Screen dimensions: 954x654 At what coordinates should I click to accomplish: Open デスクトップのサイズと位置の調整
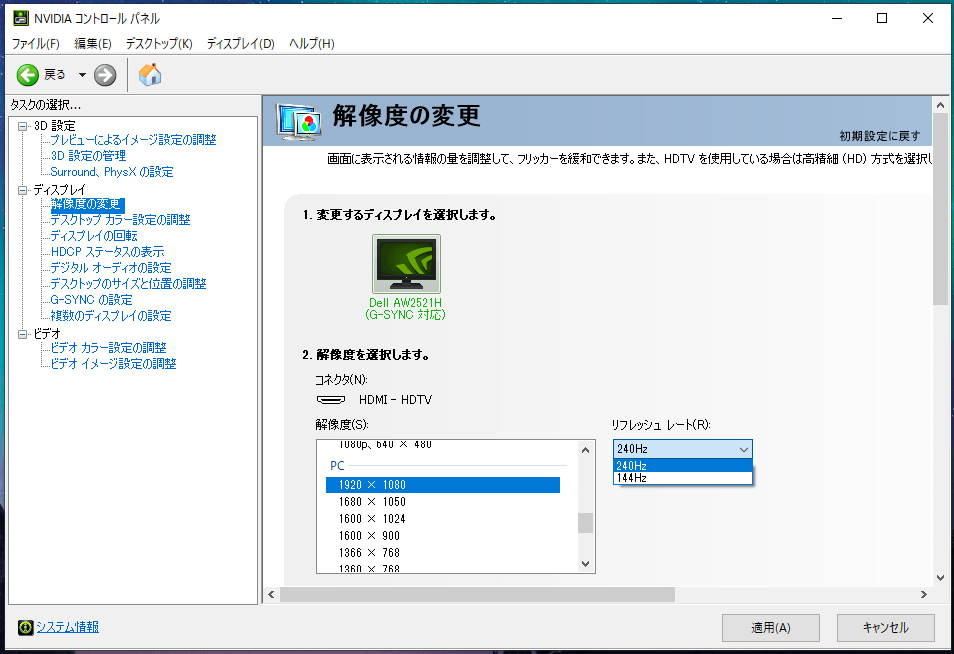[128, 284]
